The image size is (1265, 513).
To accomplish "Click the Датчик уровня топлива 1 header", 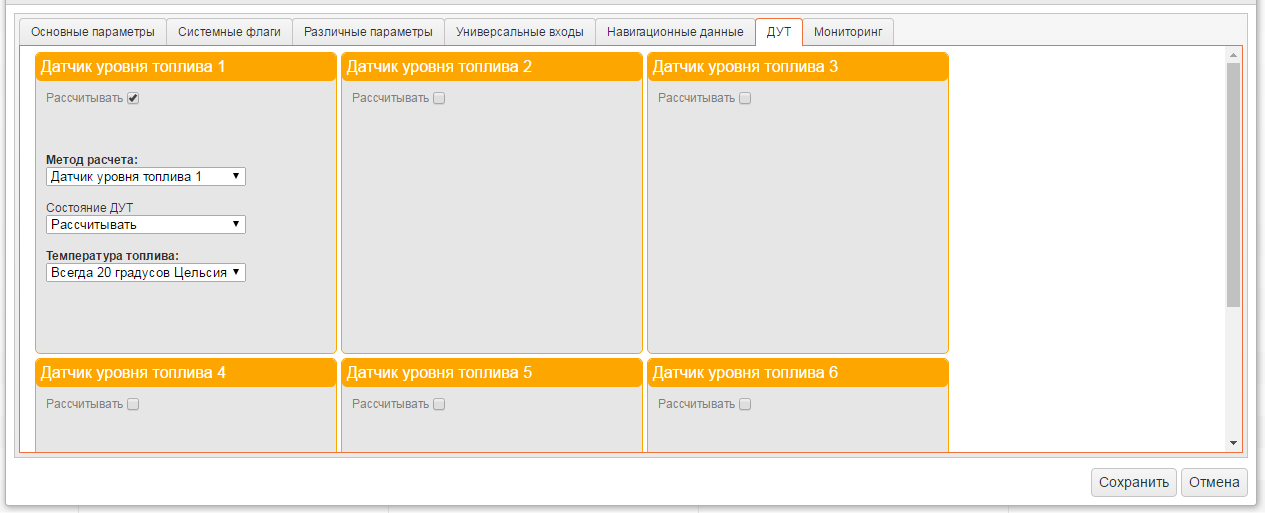I will (x=186, y=67).
